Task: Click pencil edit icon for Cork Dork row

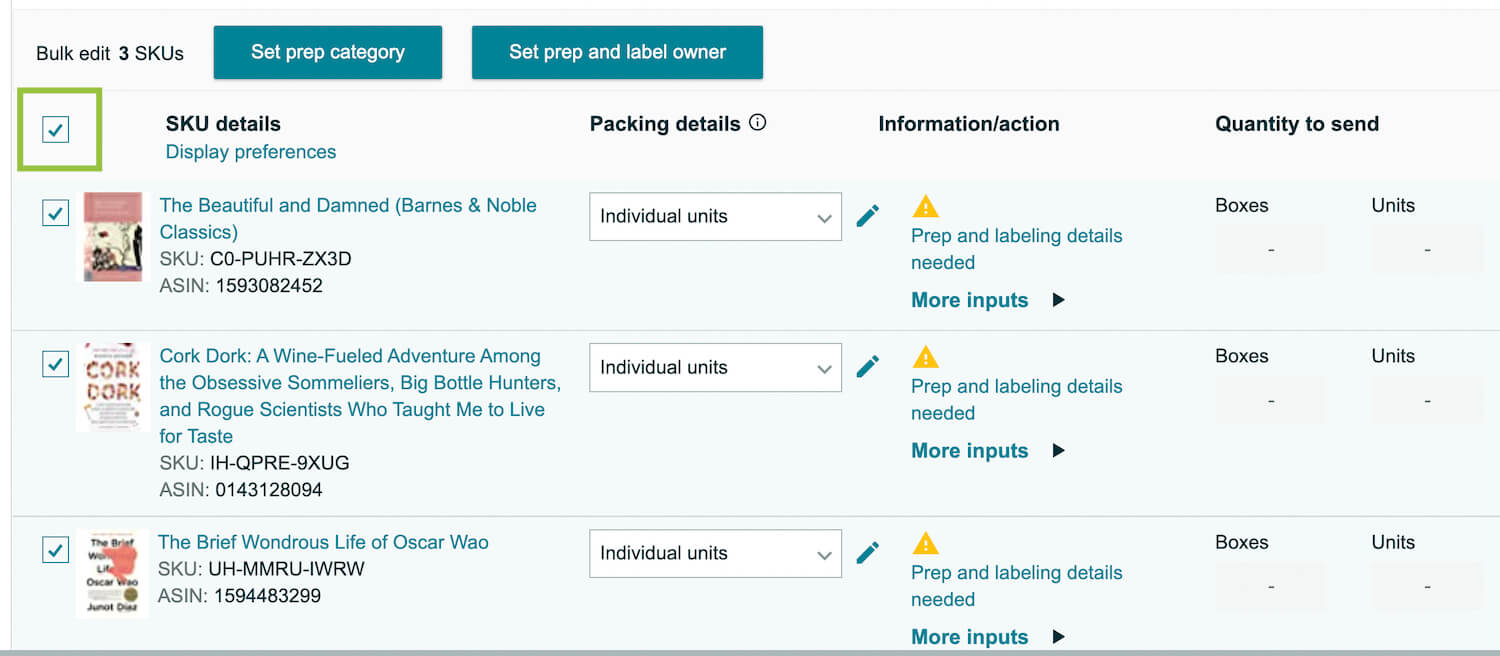Action: coord(868,367)
